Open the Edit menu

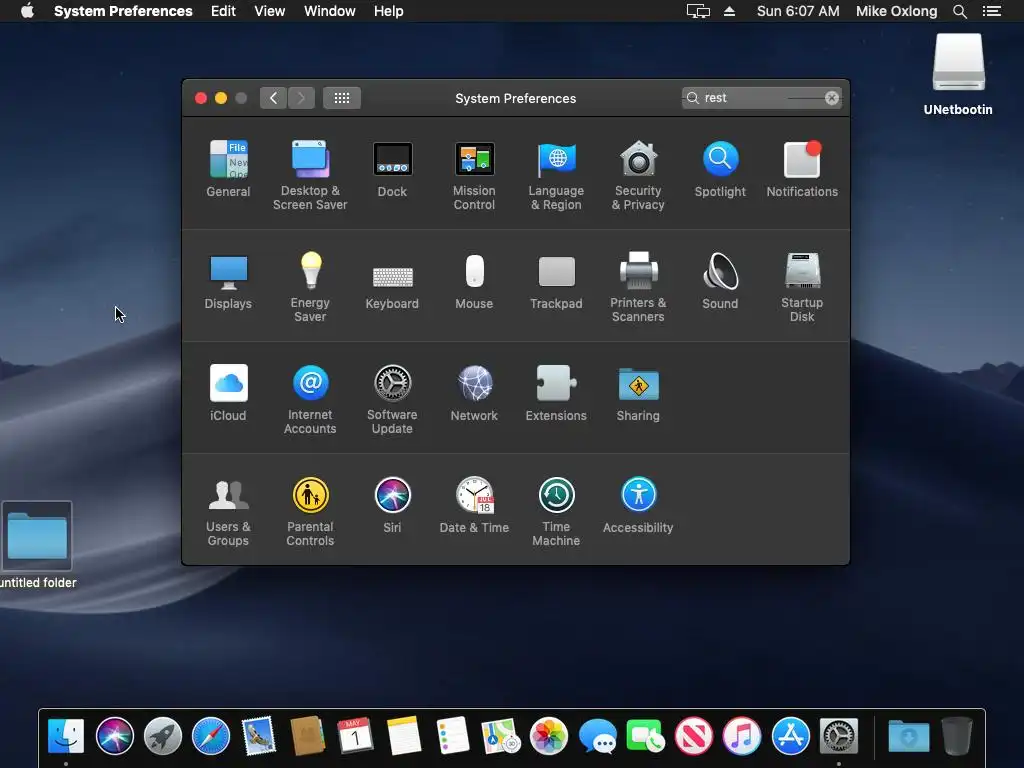[x=223, y=11]
